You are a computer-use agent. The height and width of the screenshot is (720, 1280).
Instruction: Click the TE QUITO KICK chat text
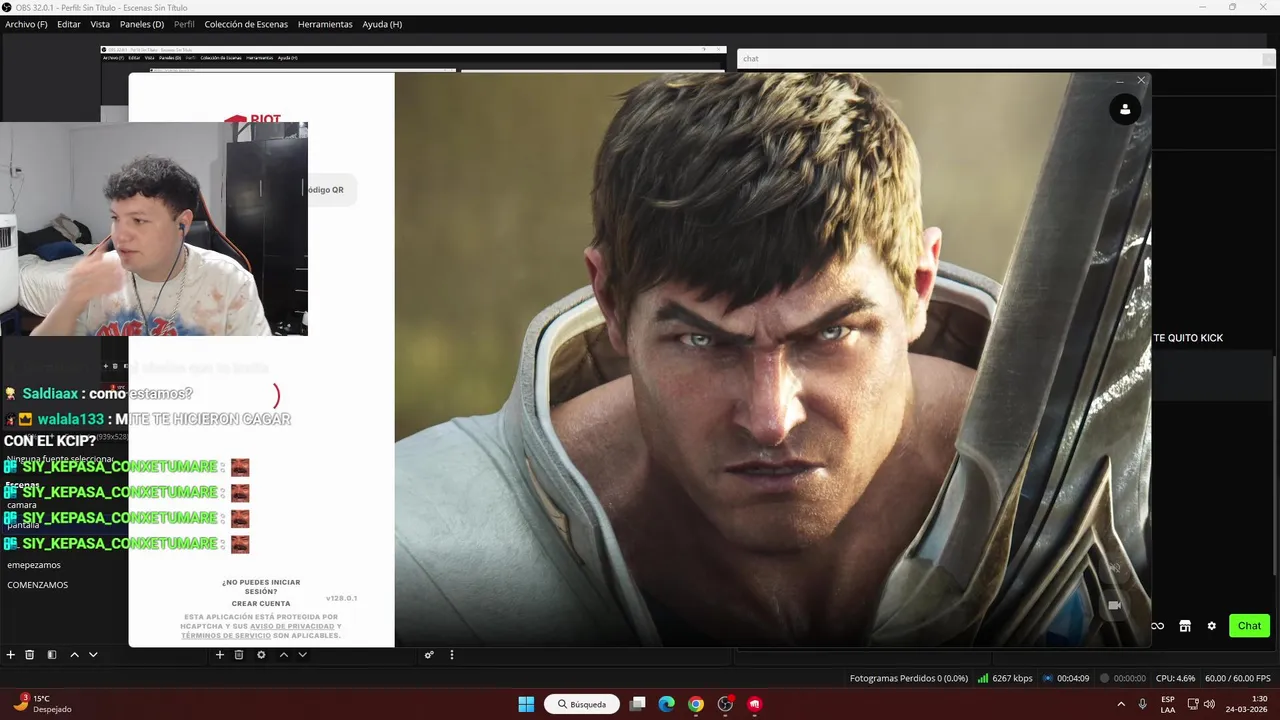(1188, 338)
